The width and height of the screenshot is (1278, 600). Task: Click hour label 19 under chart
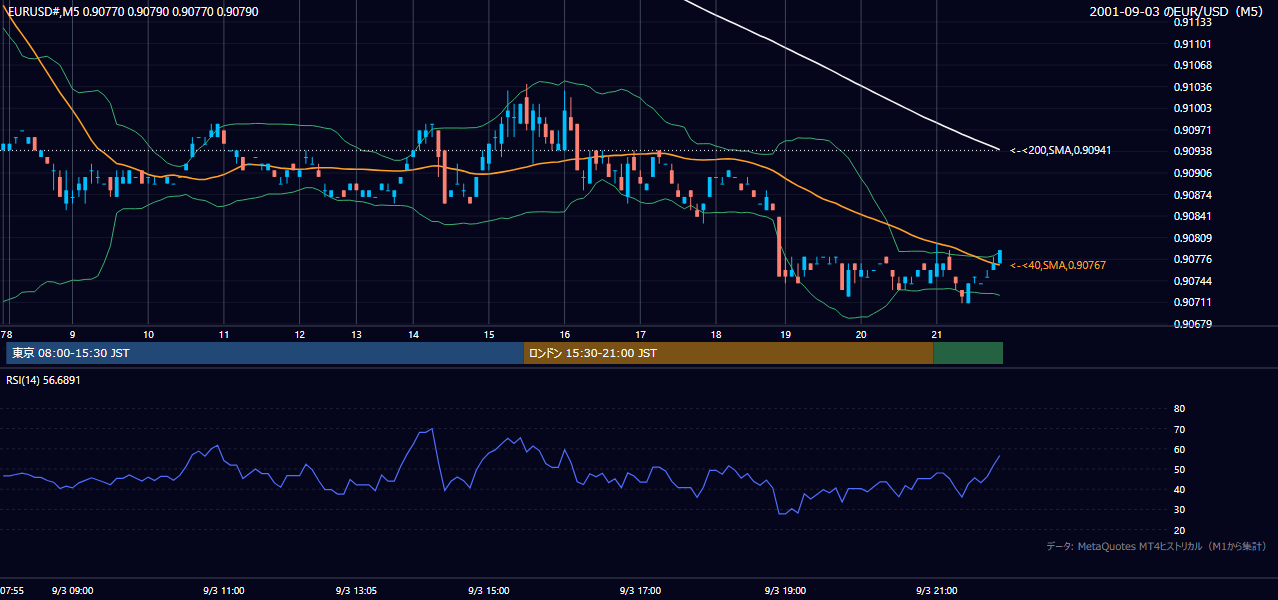785,334
